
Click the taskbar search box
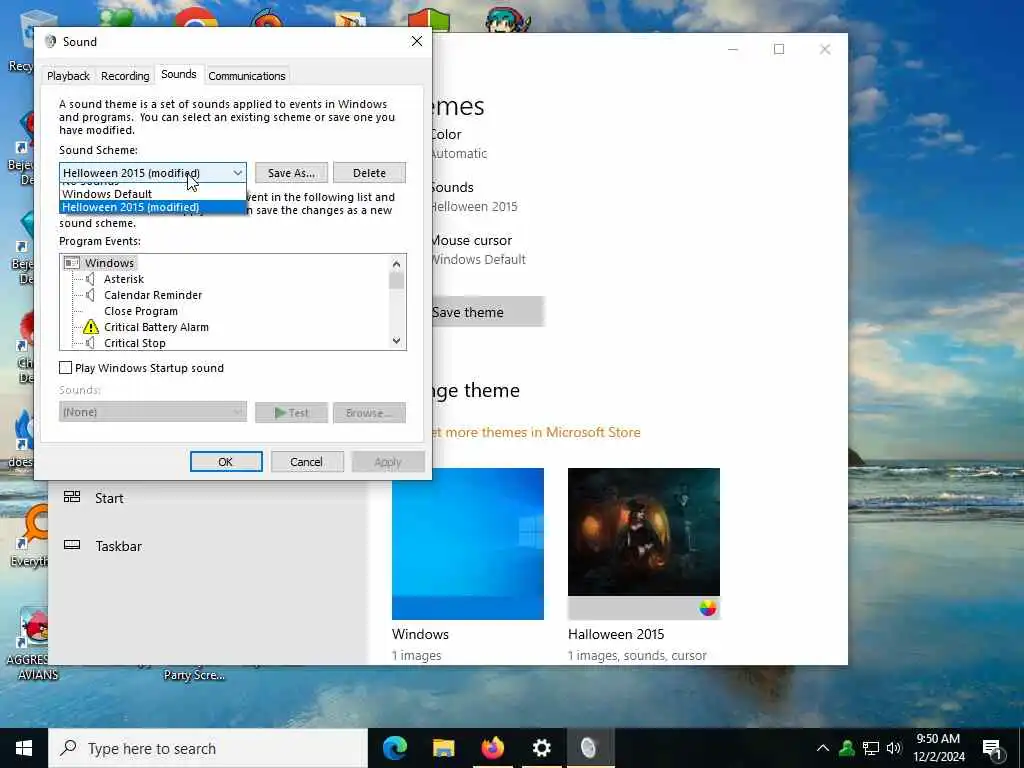(x=208, y=748)
